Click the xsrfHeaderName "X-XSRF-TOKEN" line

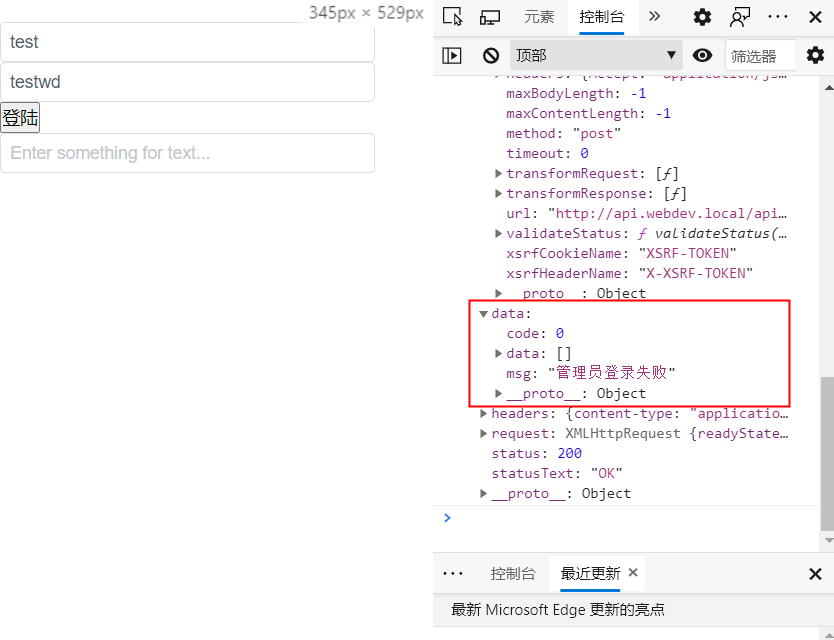pos(629,273)
